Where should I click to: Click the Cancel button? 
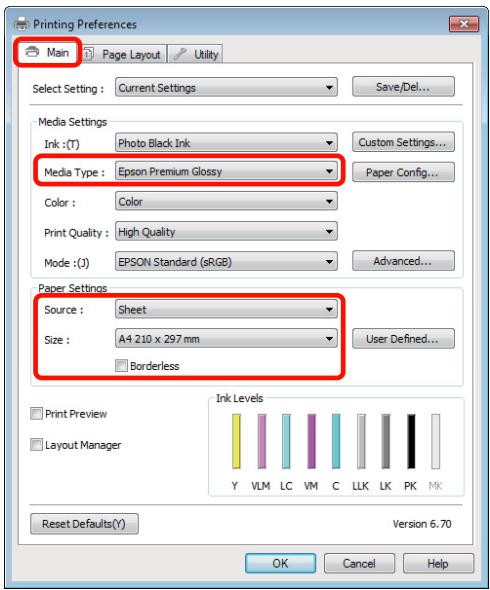click(x=359, y=563)
